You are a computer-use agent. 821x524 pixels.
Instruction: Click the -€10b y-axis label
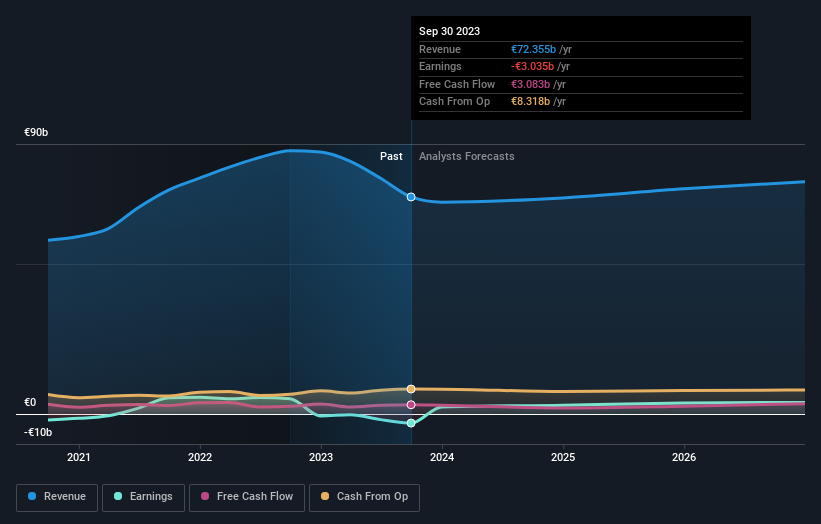(38, 432)
